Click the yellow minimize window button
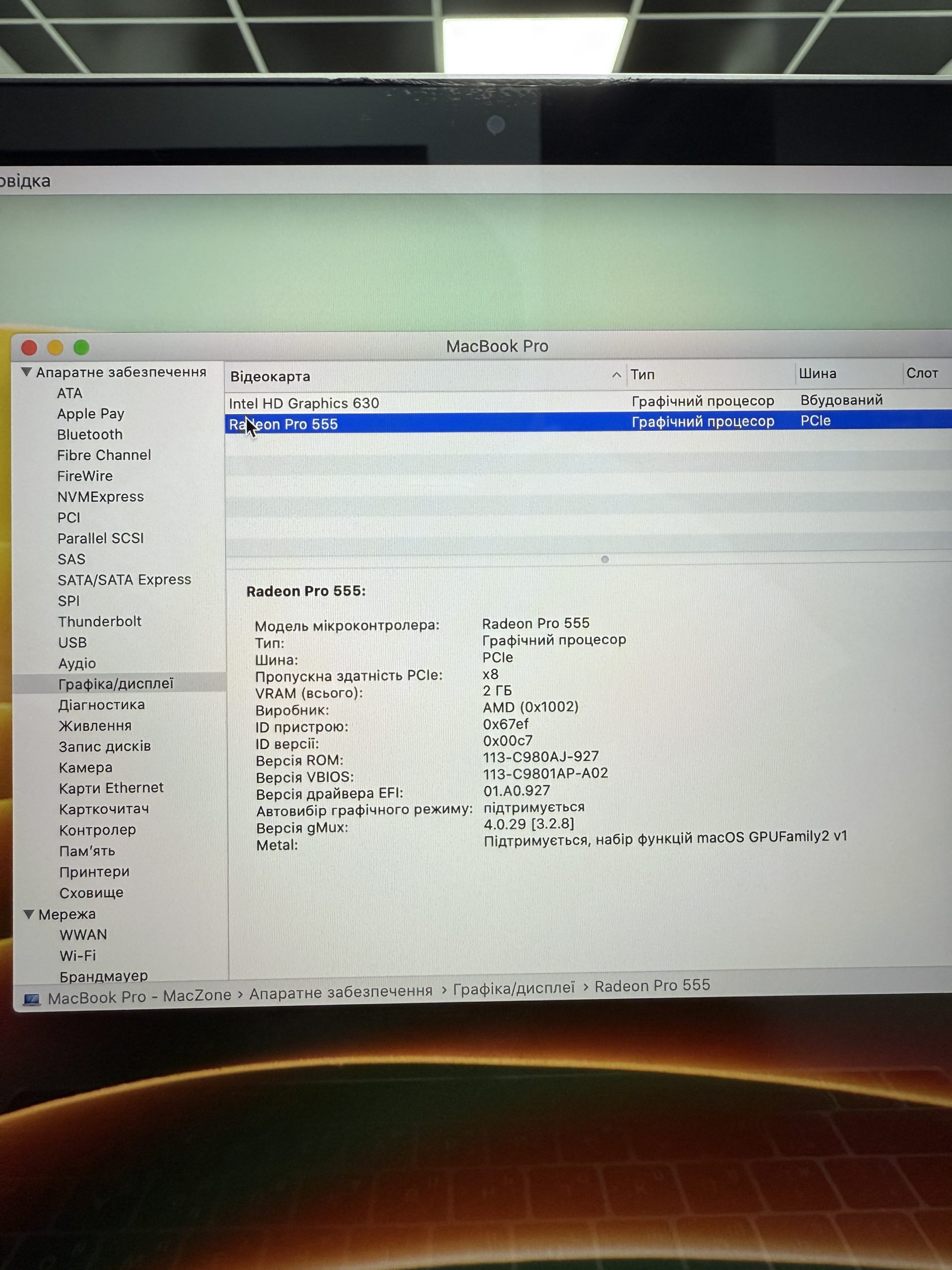The image size is (952, 1270). 55,347
